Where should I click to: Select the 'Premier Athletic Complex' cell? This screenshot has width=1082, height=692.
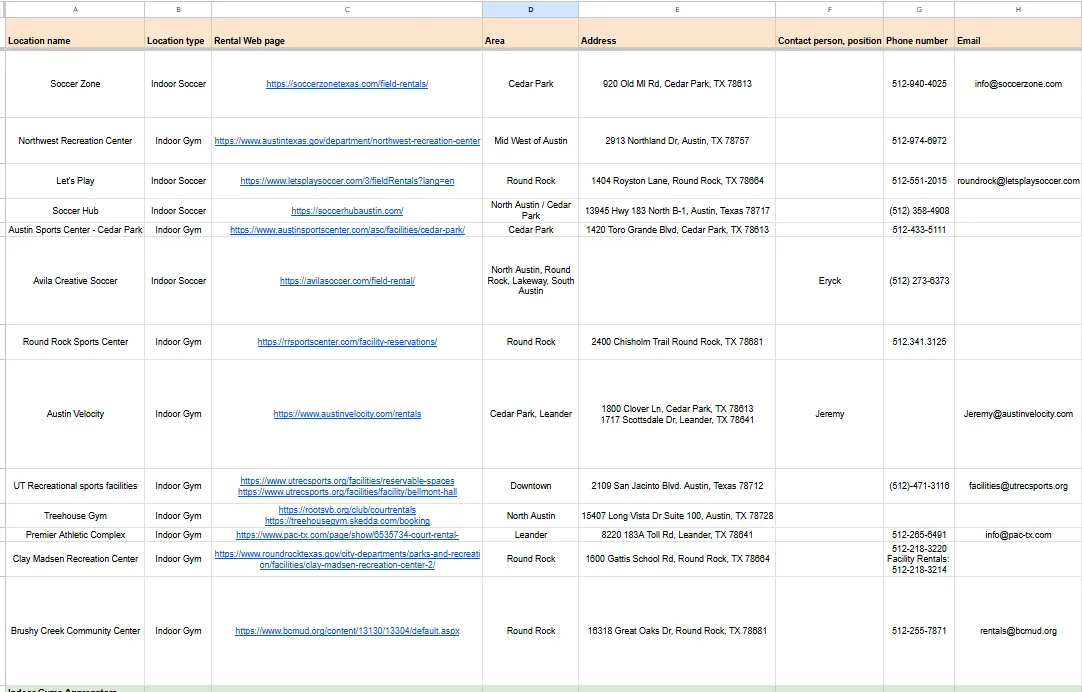[75, 535]
